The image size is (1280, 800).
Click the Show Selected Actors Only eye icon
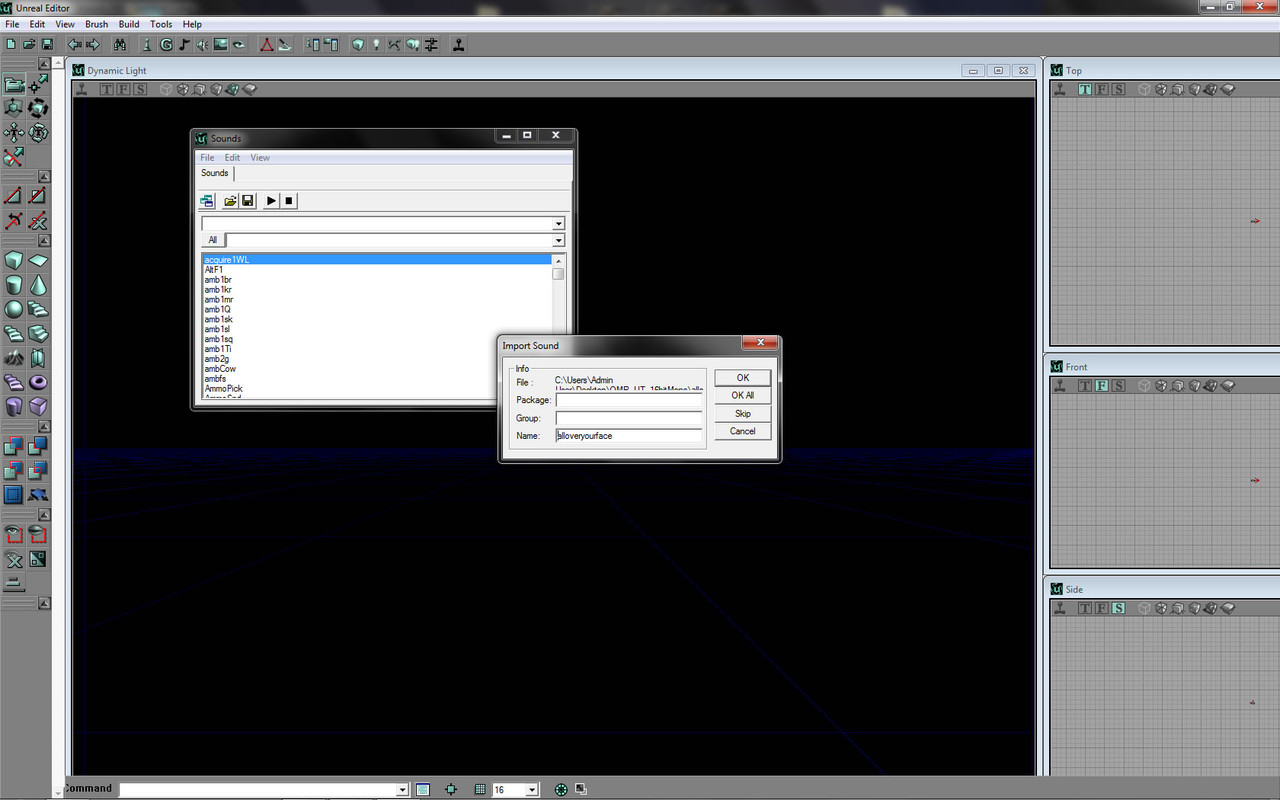coord(14,535)
